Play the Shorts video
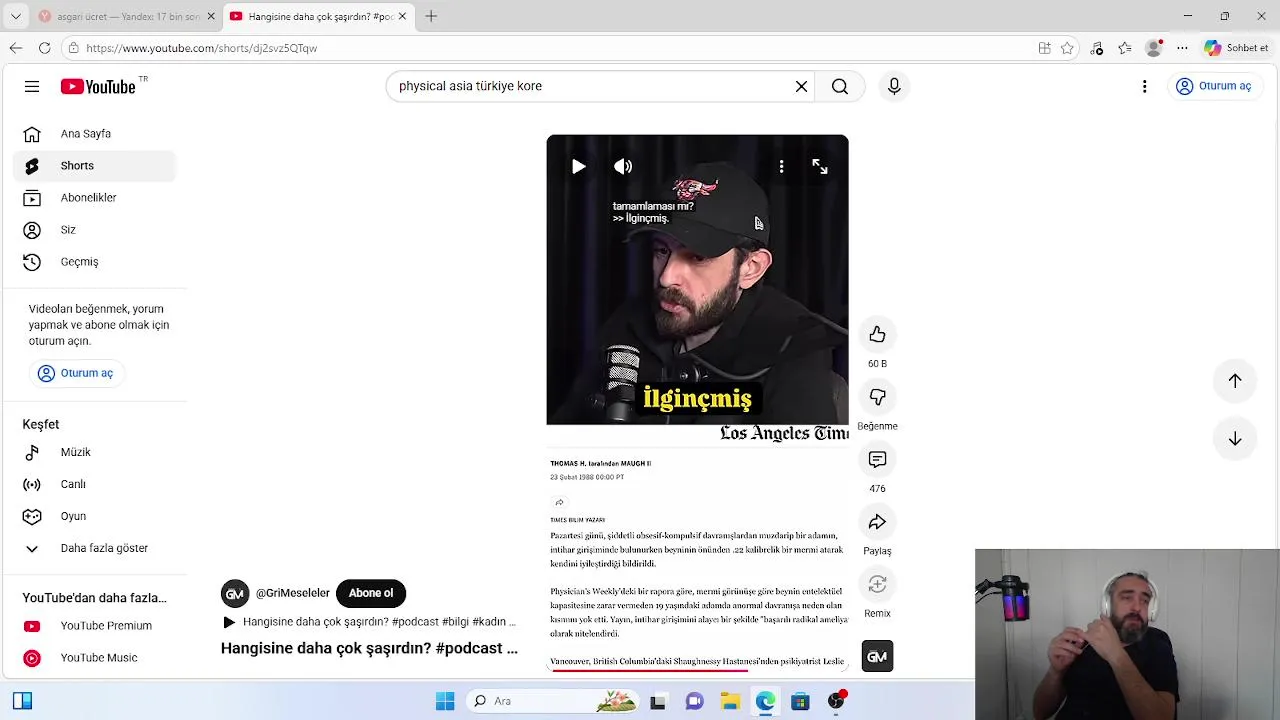Image resolution: width=1280 pixels, height=720 pixels. 578,167
